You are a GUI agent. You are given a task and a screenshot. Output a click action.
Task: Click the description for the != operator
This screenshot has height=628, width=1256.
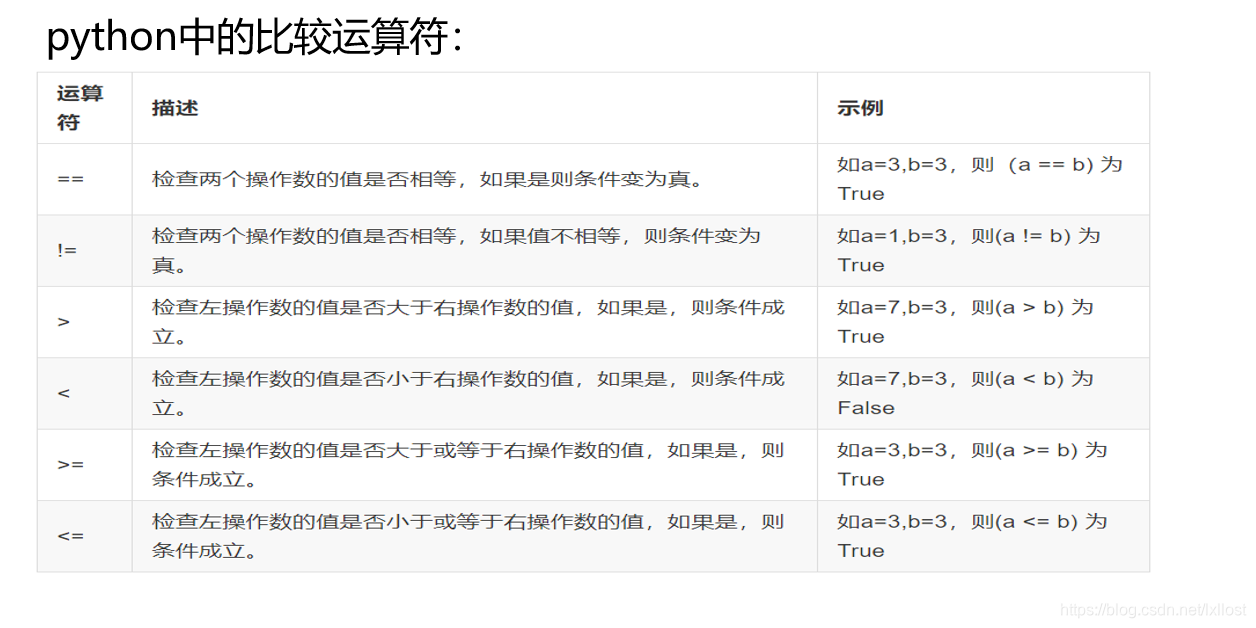[x=474, y=251]
